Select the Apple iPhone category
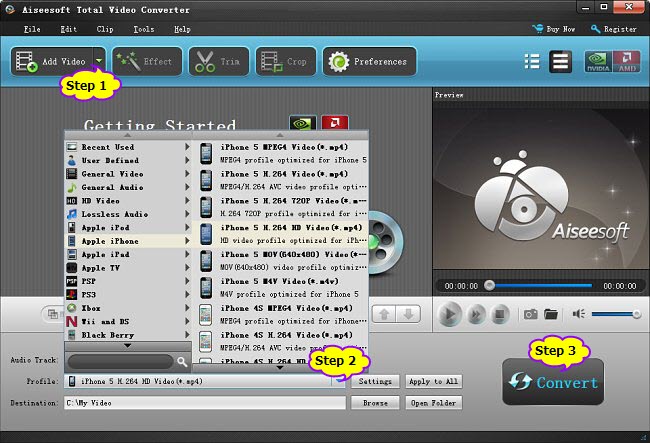Screen dimensions: 650x443 click(128, 241)
